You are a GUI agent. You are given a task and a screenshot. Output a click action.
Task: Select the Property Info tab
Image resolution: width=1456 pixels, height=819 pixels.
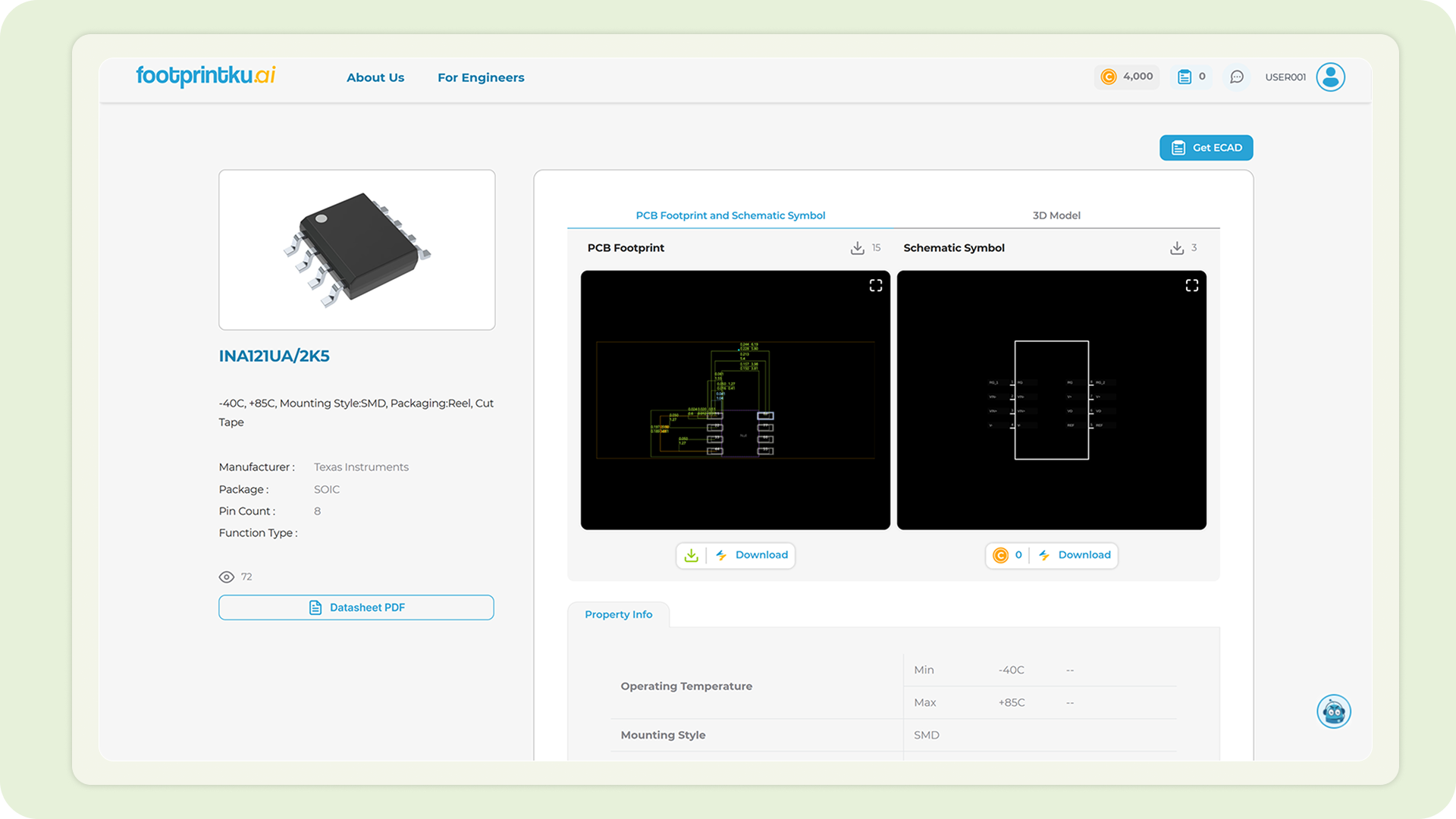619,614
